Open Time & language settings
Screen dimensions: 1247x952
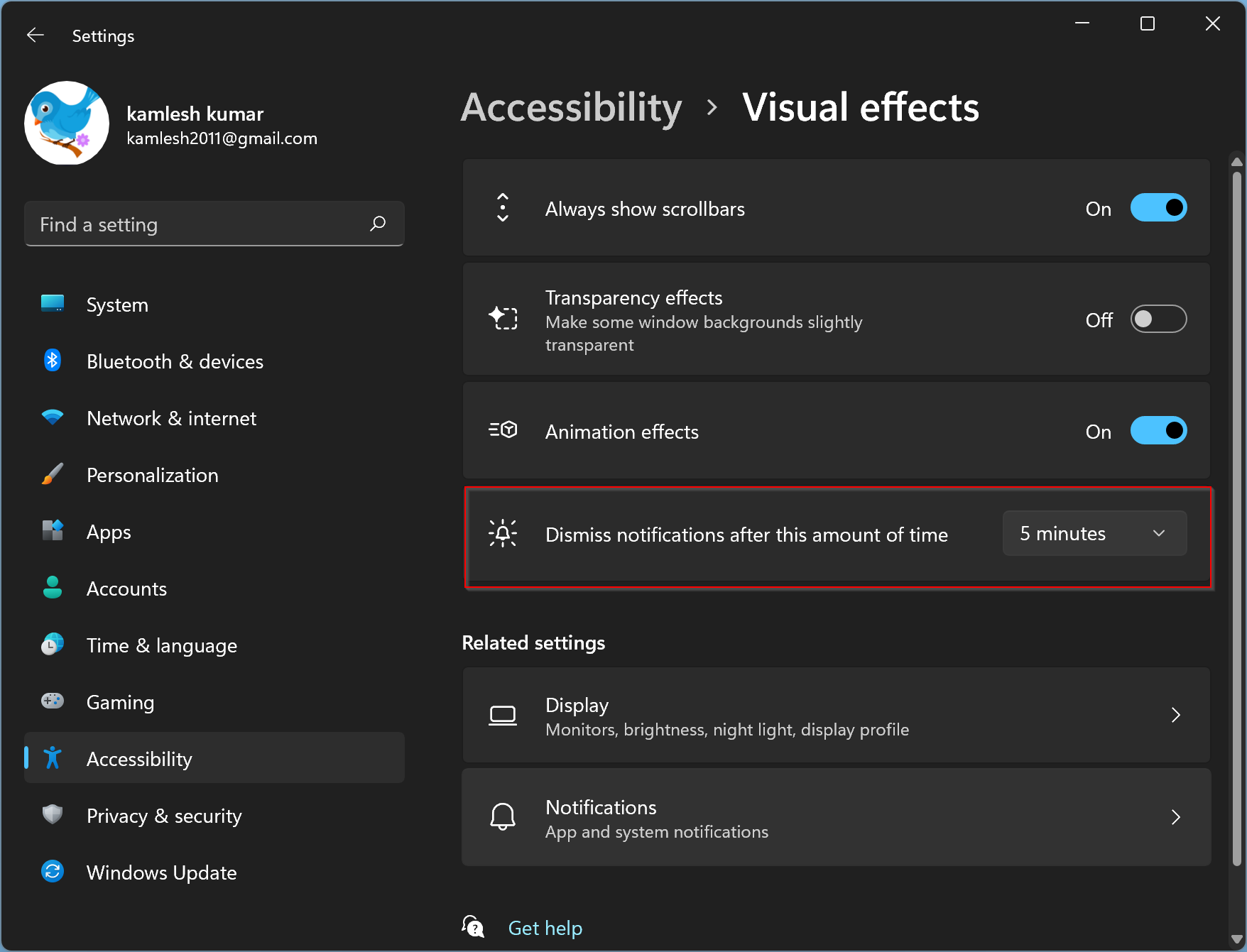click(x=214, y=645)
